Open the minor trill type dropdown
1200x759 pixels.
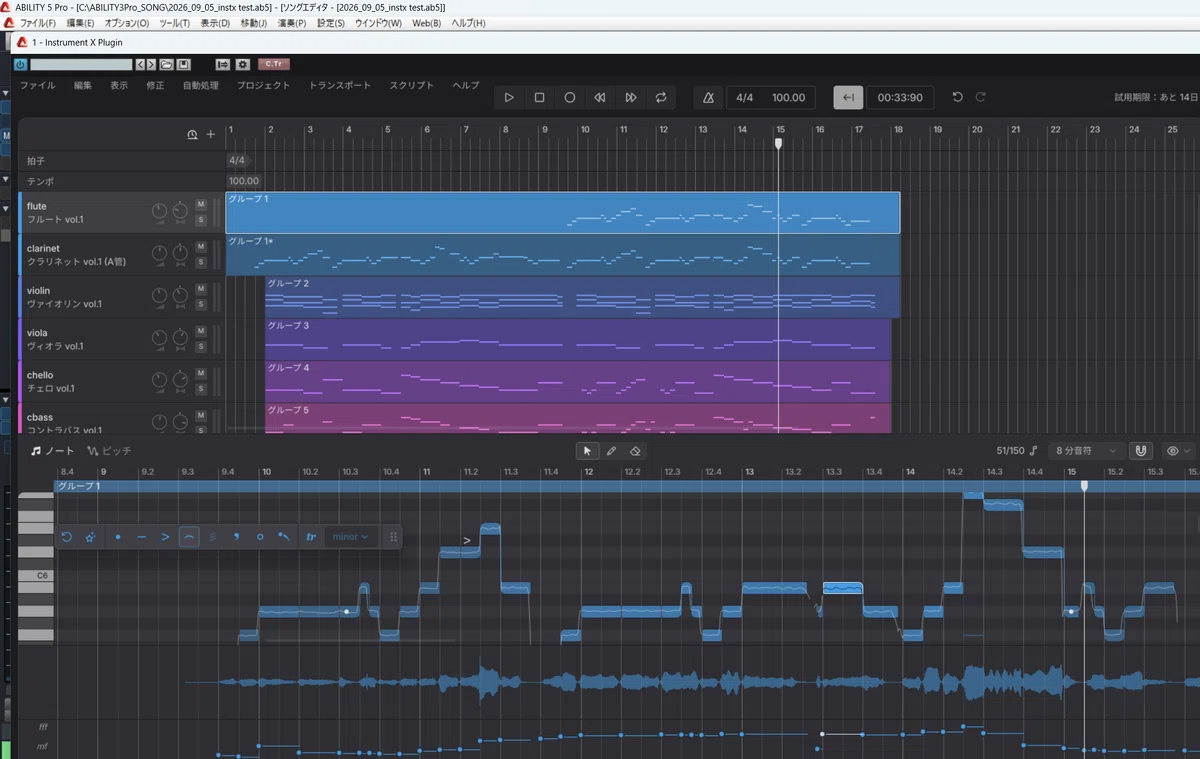(x=351, y=537)
